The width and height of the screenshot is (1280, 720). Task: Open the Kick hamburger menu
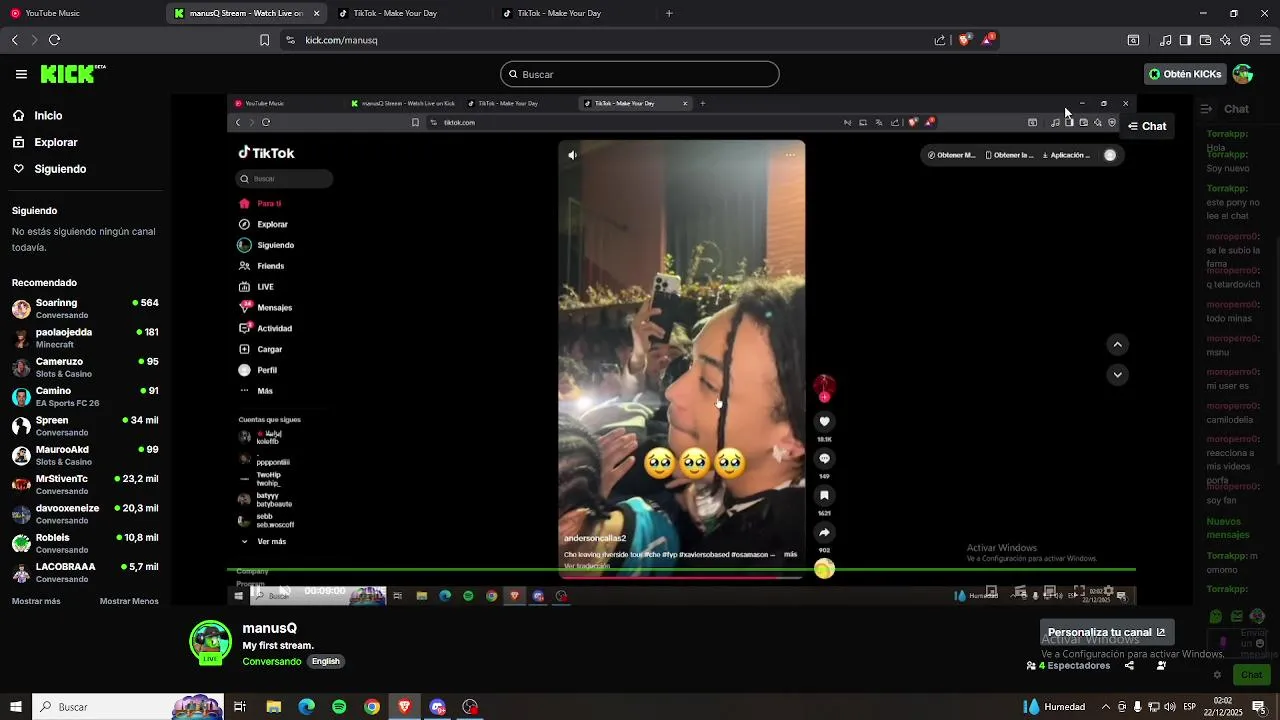pos(21,74)
